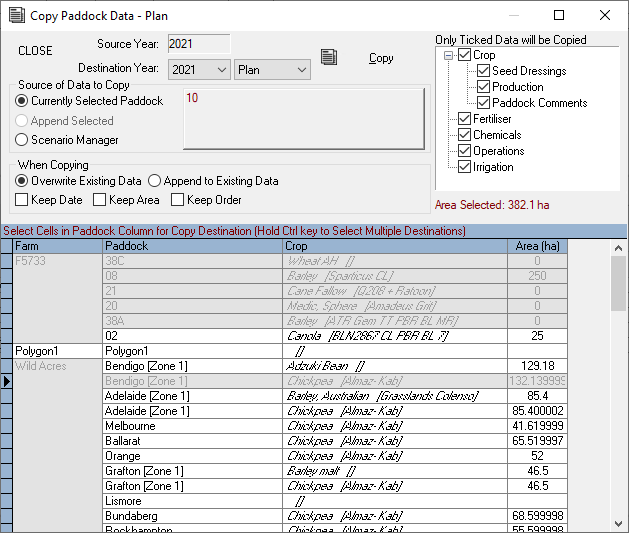
Task: Click the copy document icon beside Copy
Action: click(328, 57)
